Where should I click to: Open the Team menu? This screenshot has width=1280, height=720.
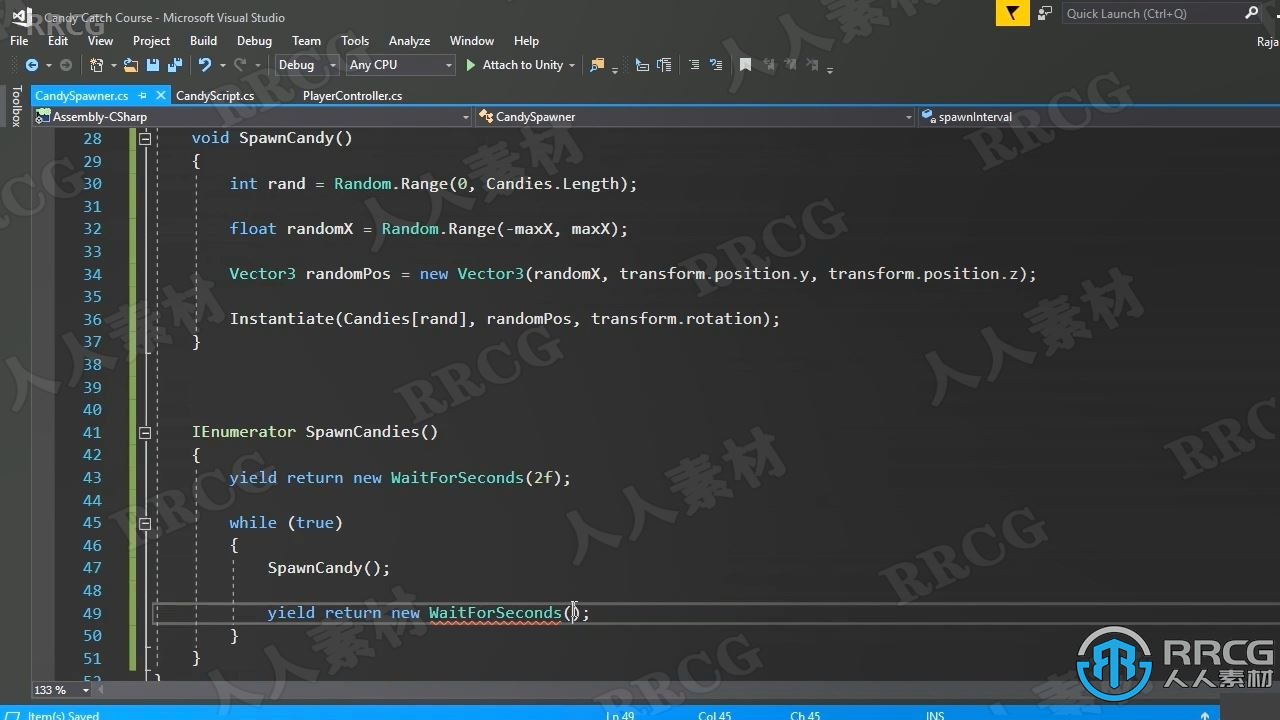pyautogui.click(x=306, y=41)
